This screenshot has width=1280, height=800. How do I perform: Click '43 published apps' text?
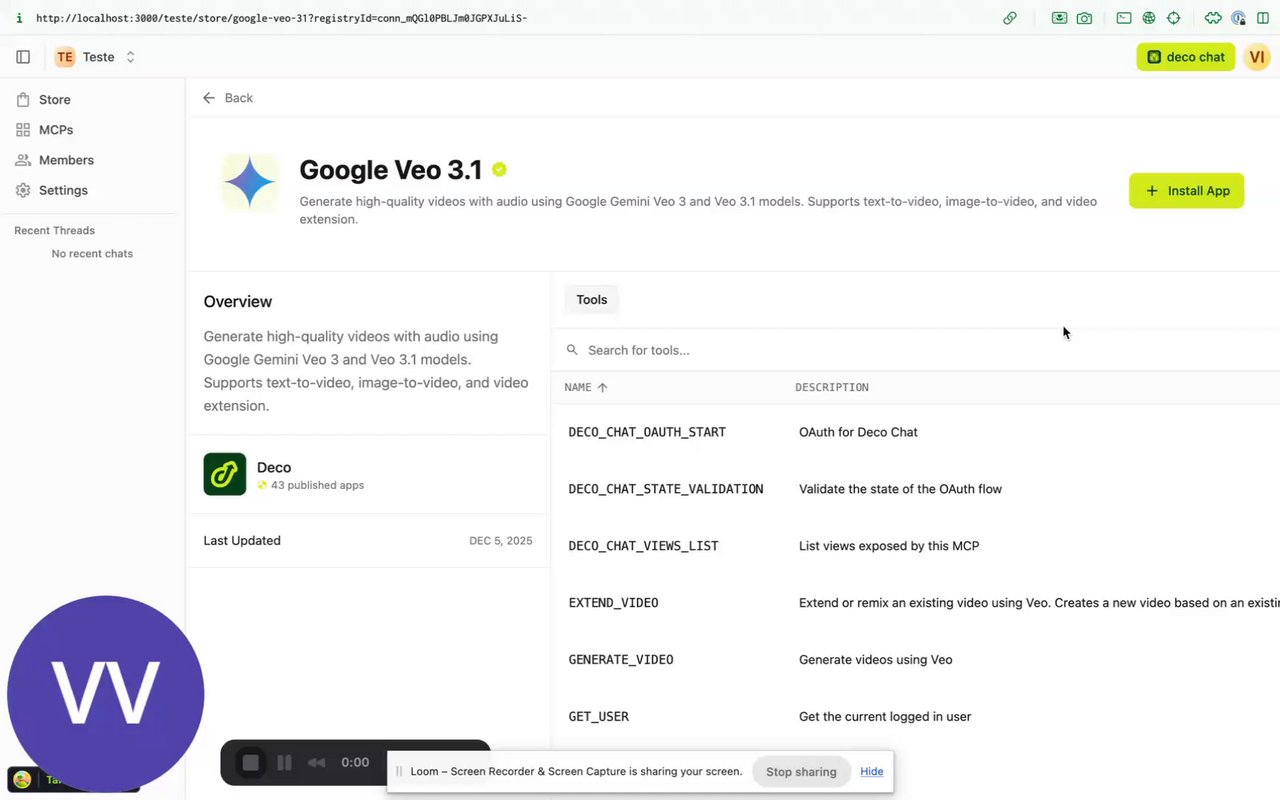point(317,485)
